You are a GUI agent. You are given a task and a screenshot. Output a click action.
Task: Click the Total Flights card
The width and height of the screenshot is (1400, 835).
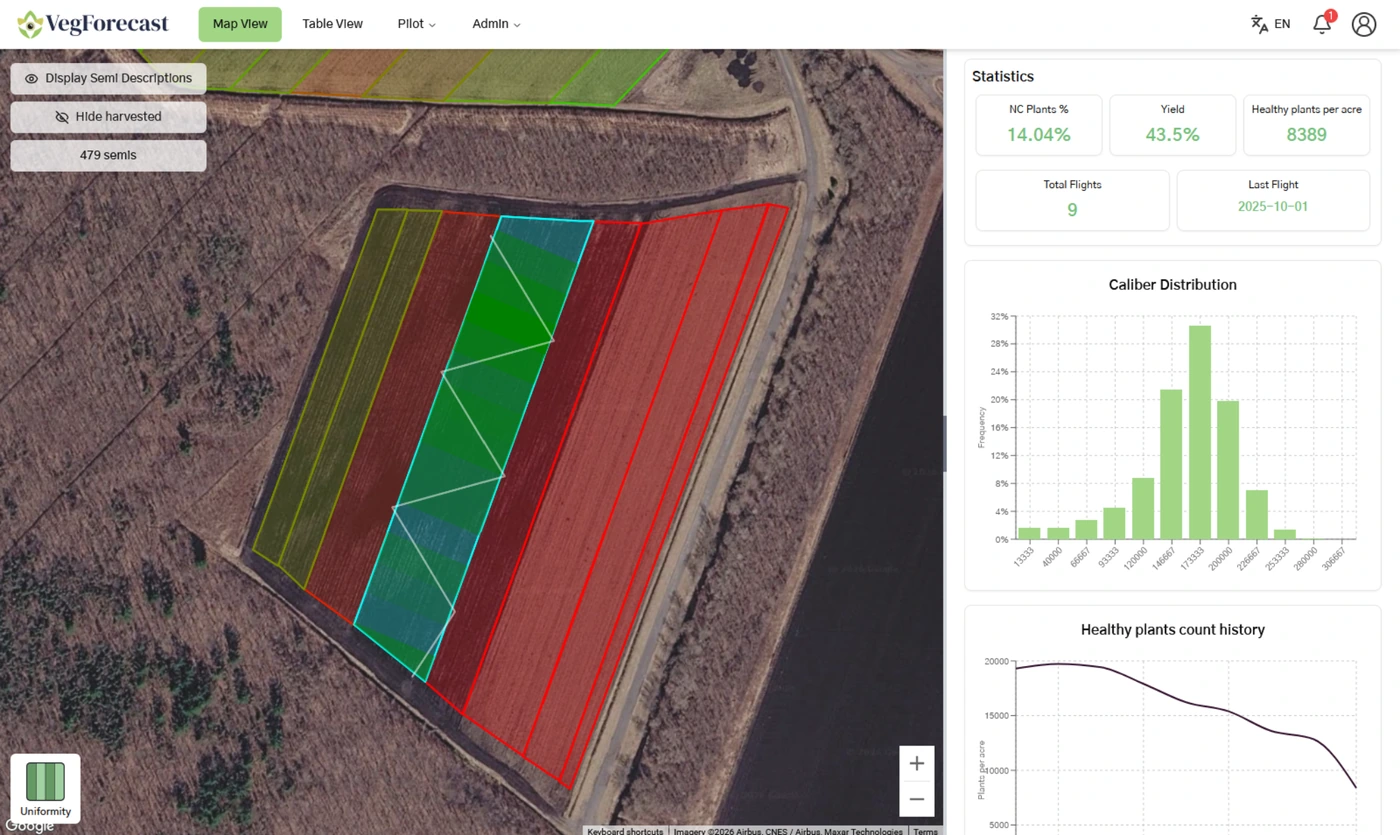(1072, 200)
